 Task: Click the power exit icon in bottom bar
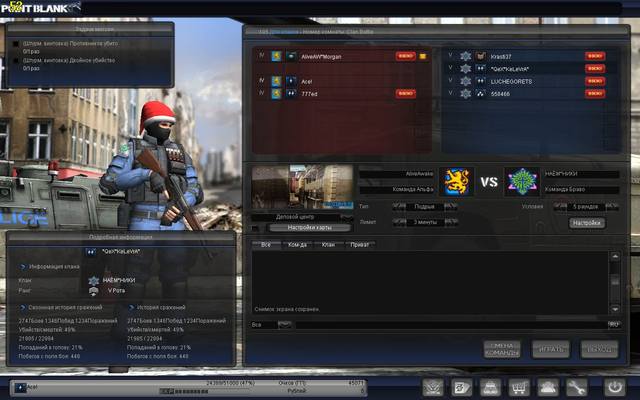pyautogui.click(x=615, y=387)
